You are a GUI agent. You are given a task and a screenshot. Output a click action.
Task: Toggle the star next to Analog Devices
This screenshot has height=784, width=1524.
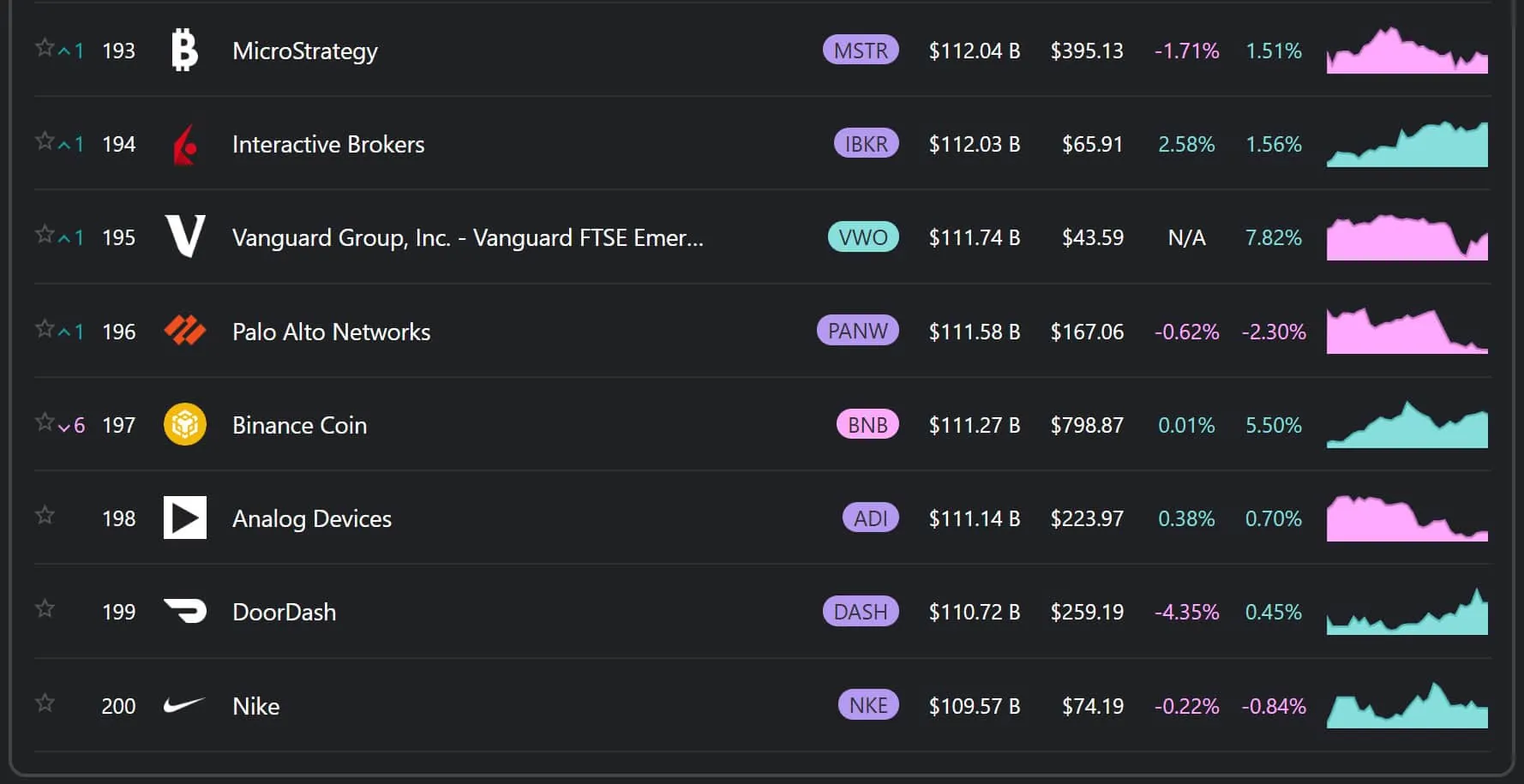pyautogui.click(x=44, y=515)
